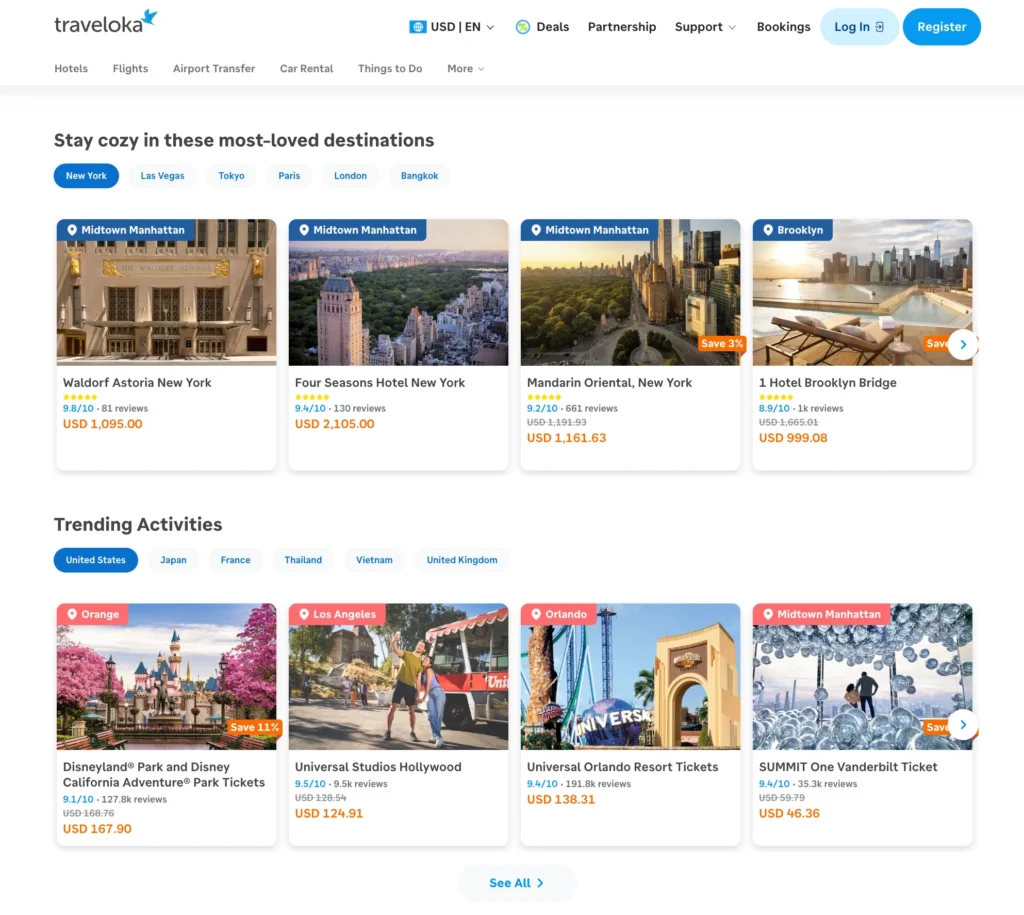
Task: Click the Traveloka bird logo
Action: pyautogui.click(x=150, y=18)
